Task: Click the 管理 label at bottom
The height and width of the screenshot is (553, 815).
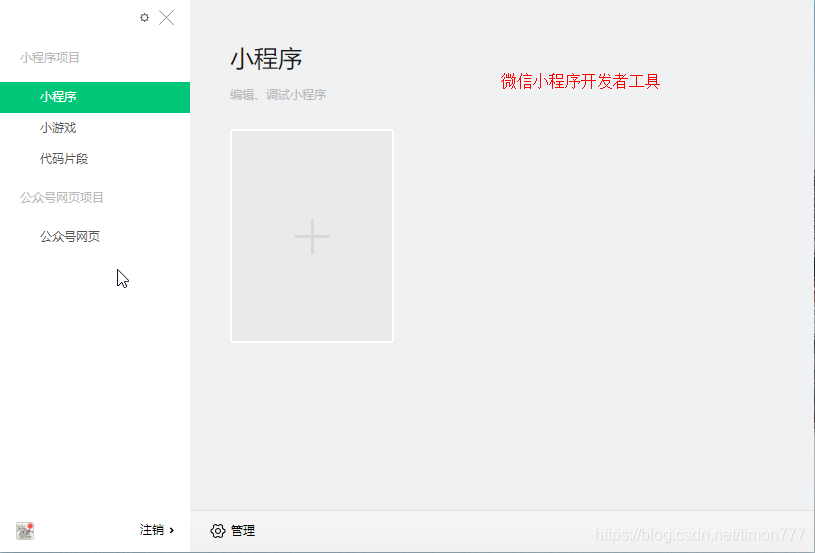Action: tap(243, 531)
